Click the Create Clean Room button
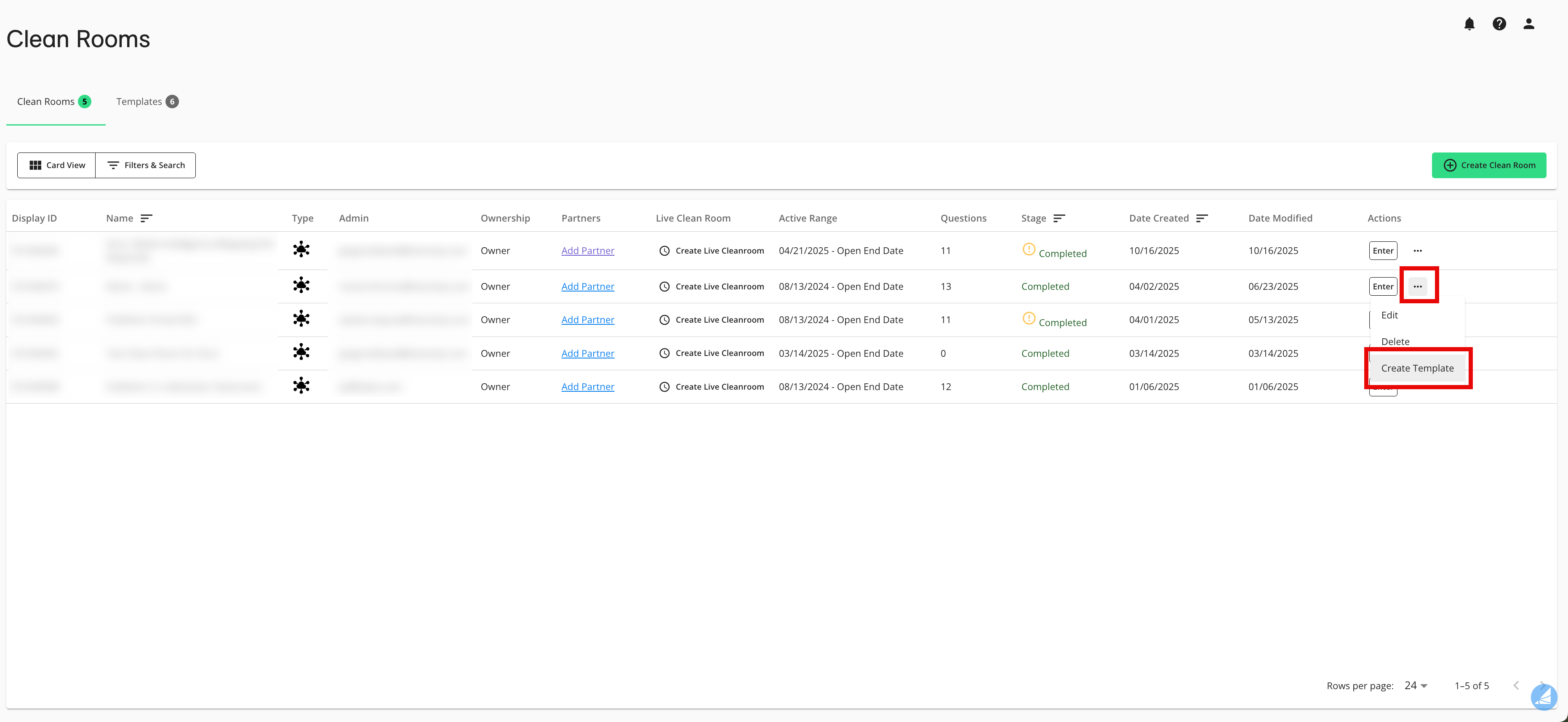1568x722 pixels. pos(1489,165)
